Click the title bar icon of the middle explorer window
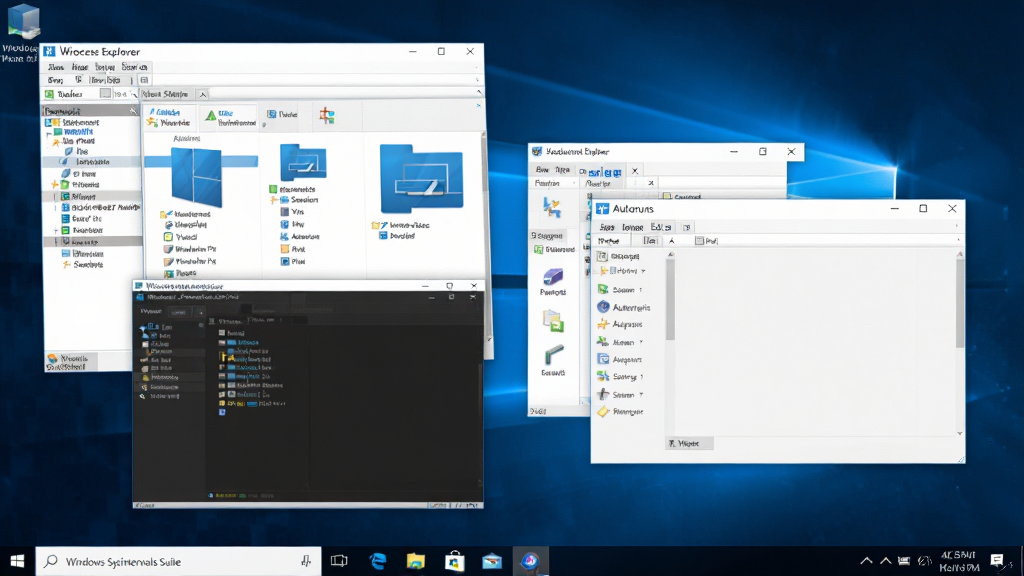The width and height of the screenshot is (1024, 576). 537,151
